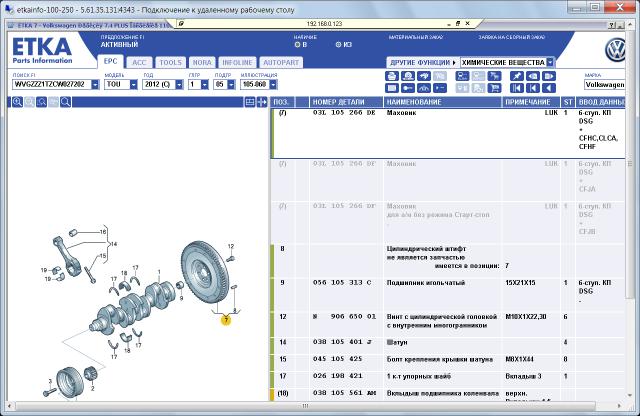
Task: Click the ST column header
Action: point(568,102)
